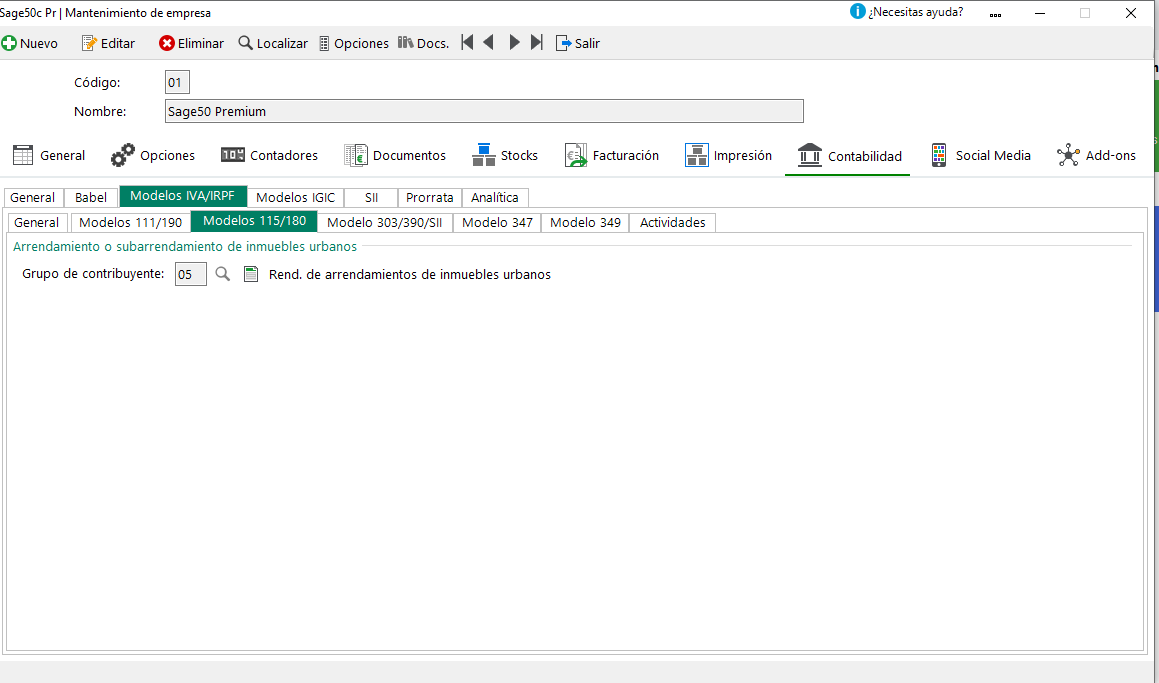1159x683 pixels.
Task: Search contributor group with magnifier icon
Action: (222, 274)
